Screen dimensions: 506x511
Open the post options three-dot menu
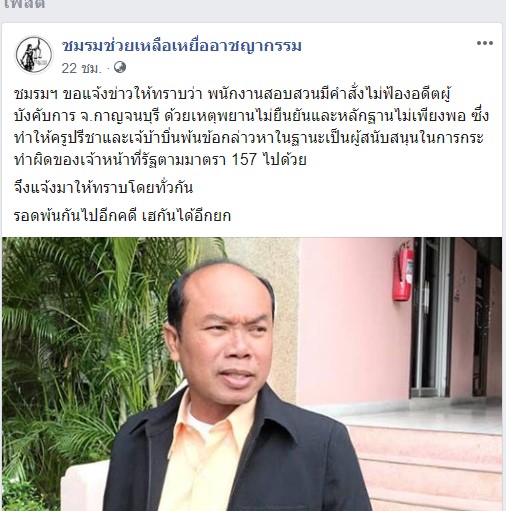coord(484,43)
